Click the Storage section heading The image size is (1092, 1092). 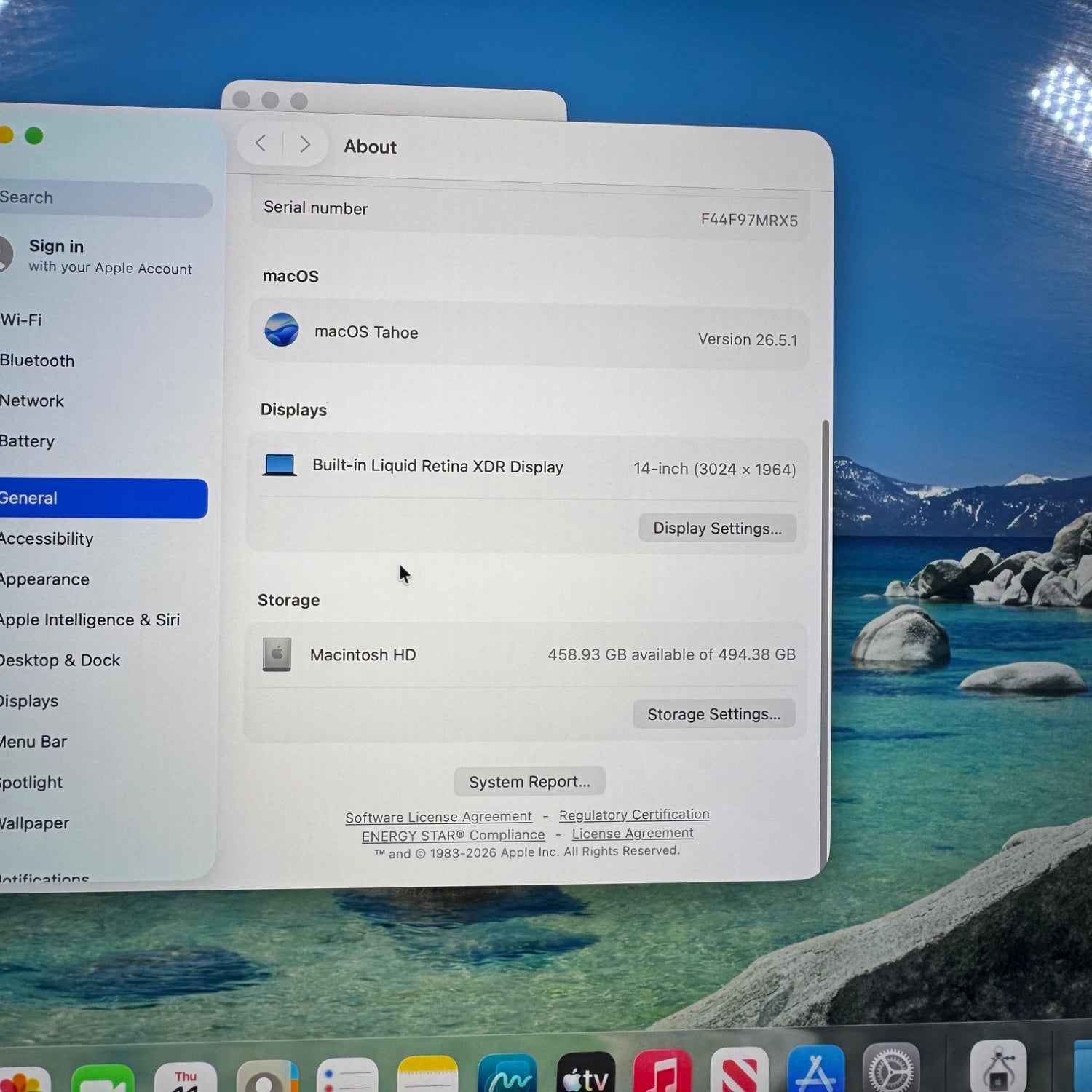pos(288,600)
